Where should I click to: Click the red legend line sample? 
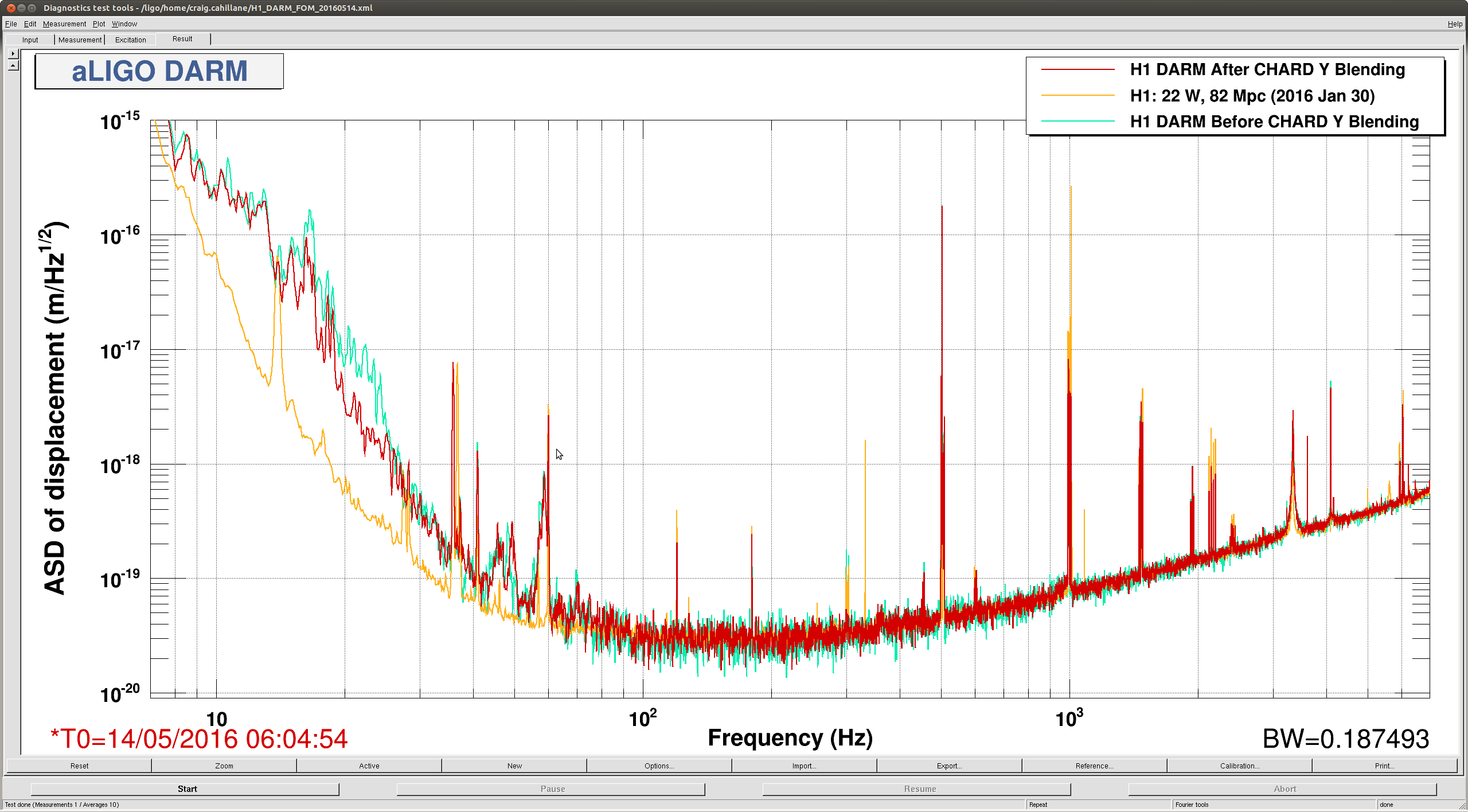pos(1078,69)
